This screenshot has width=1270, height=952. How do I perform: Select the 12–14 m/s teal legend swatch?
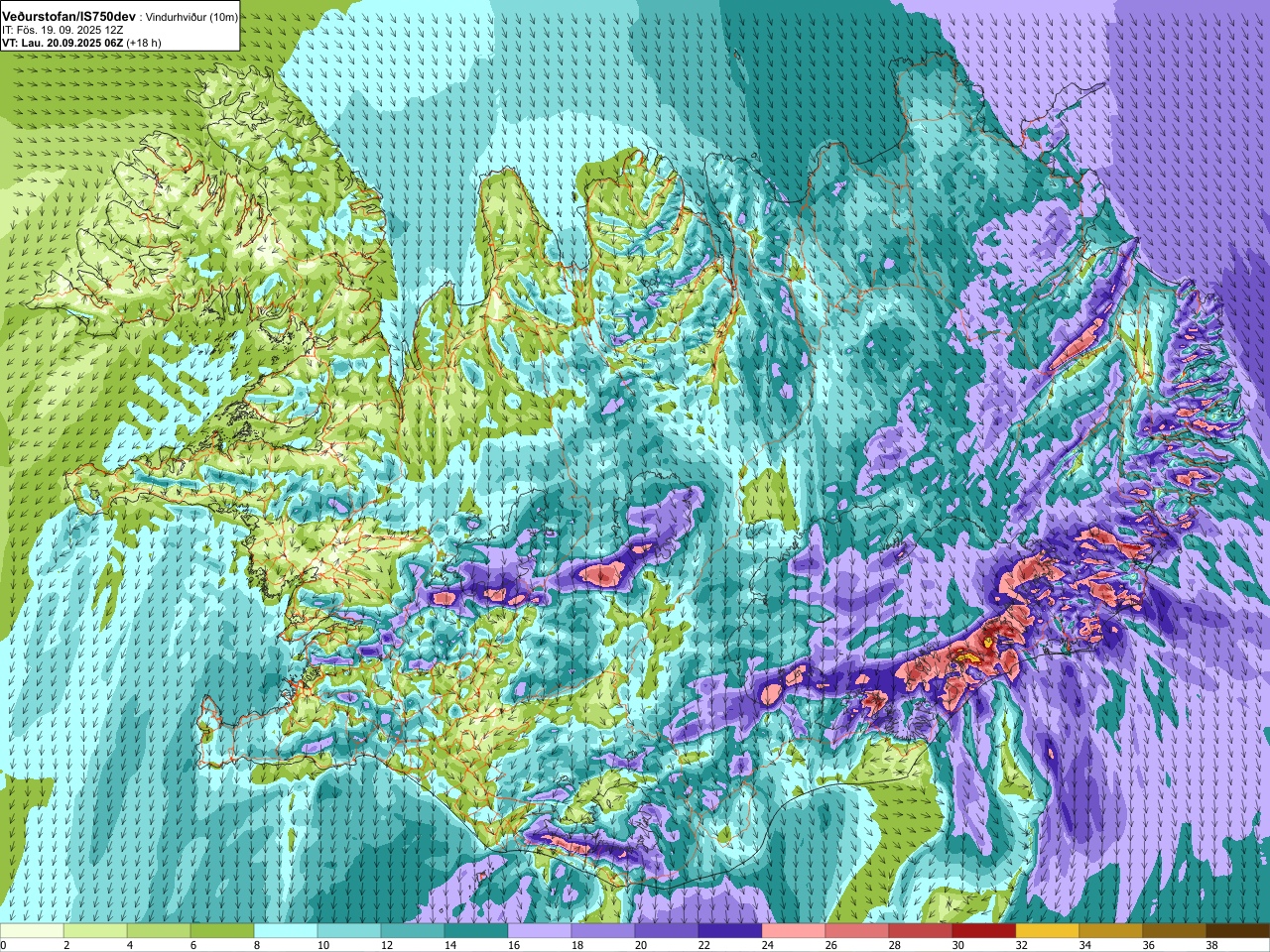413,931
